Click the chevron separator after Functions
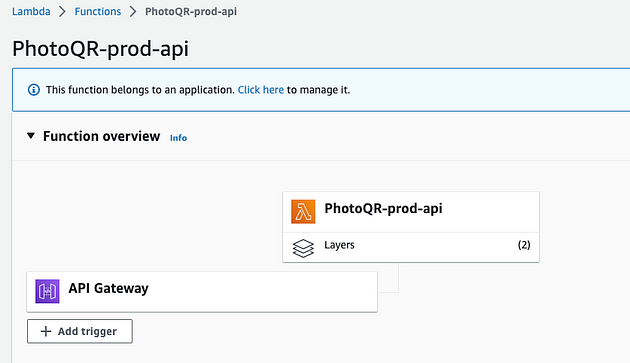This screenshot has height=363, width=630. 133,12
